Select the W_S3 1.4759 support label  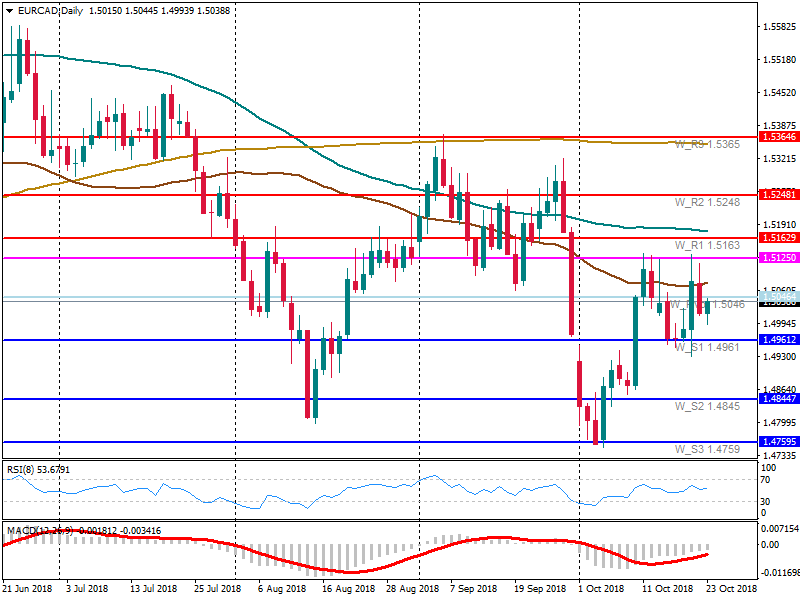click(x=706, y=450)
